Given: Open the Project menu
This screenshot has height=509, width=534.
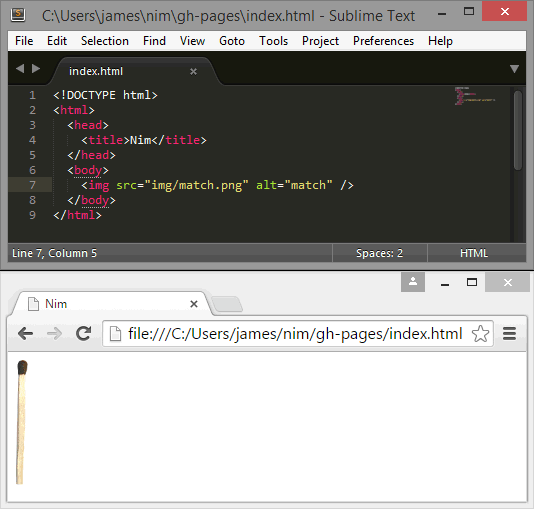Looking at the screenshot, I should tap(320, 41).
